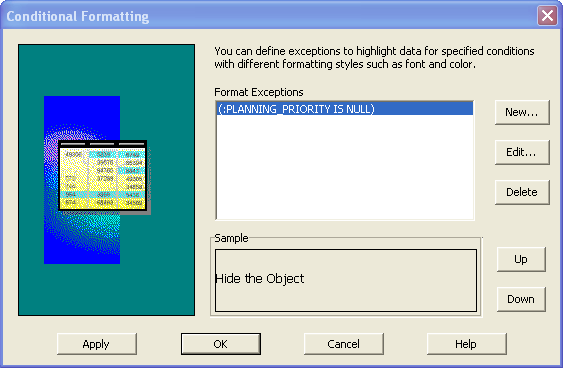Cancel the Conditional Formatting dialog
Viewport: 563px width, 368px height.
coord(344,344)
